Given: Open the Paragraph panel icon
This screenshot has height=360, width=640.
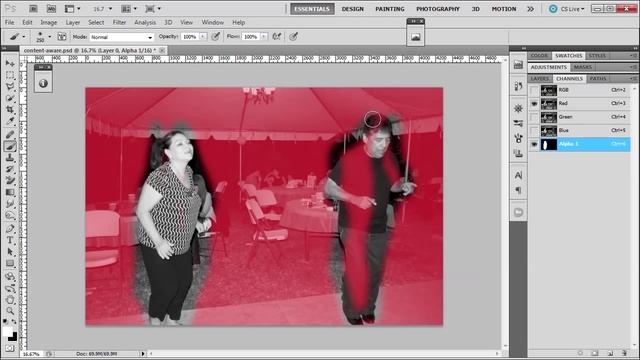Looking at the screenshot, I should pyautogui.click(x=518, y=190).
